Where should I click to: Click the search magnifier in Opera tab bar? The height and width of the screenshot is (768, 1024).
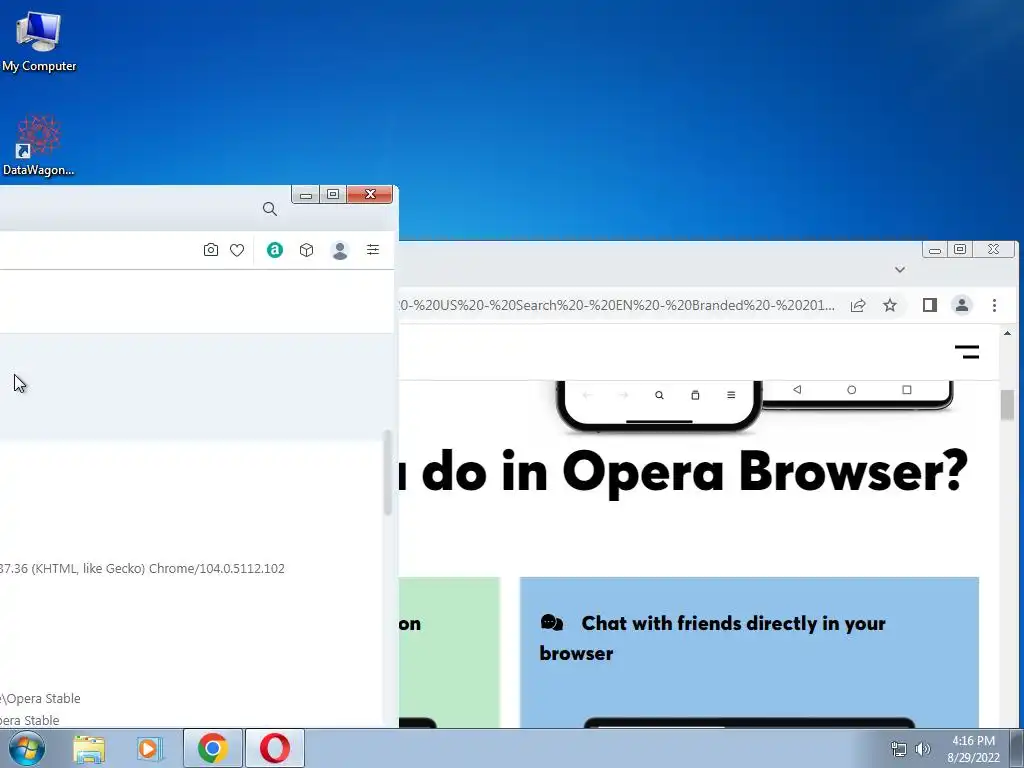click(x=270, y=209)
